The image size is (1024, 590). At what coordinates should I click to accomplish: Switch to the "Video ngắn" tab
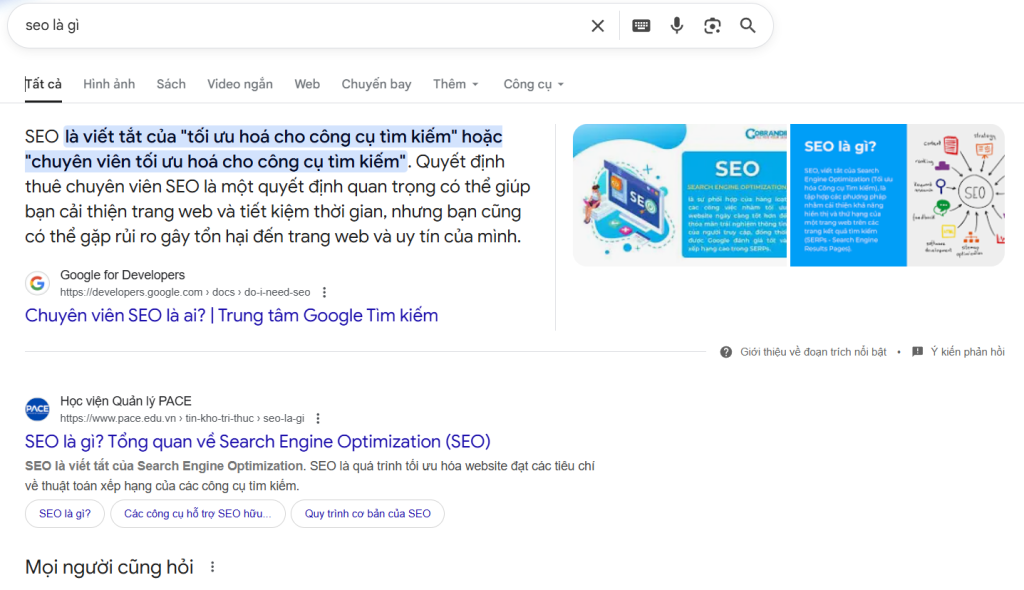[240, 84]
